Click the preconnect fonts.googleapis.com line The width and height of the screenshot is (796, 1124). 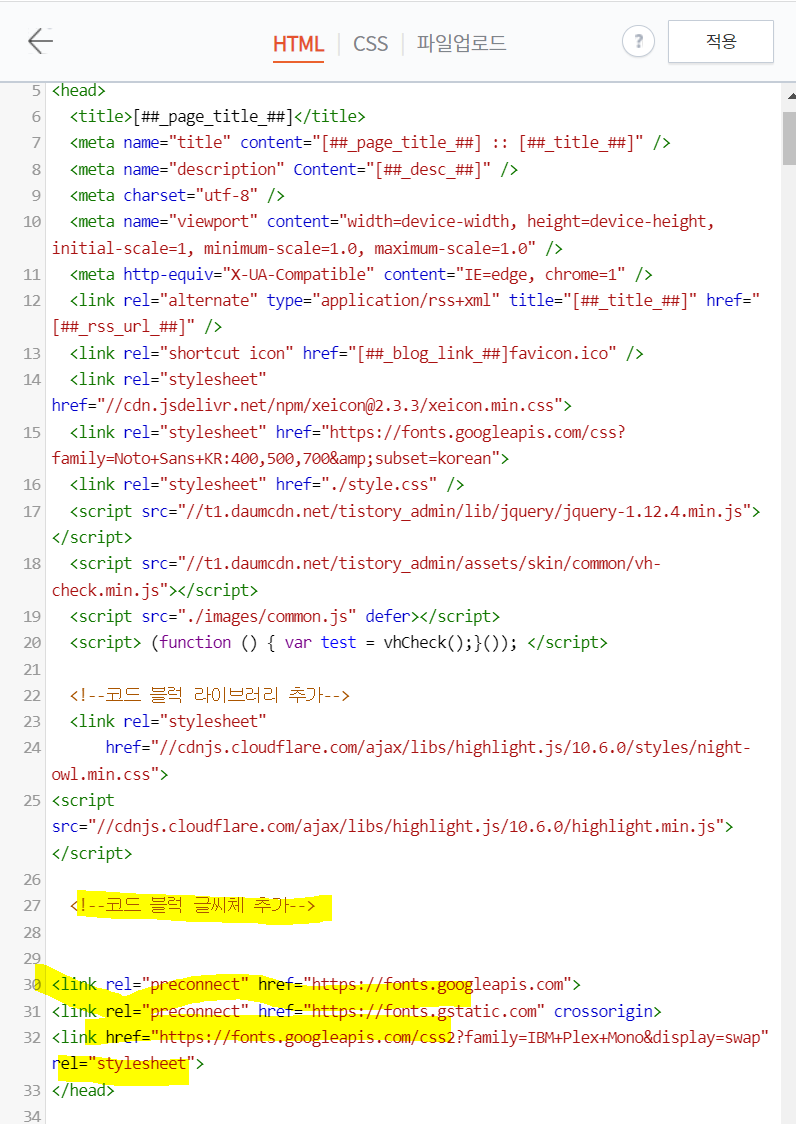(316, 984)
